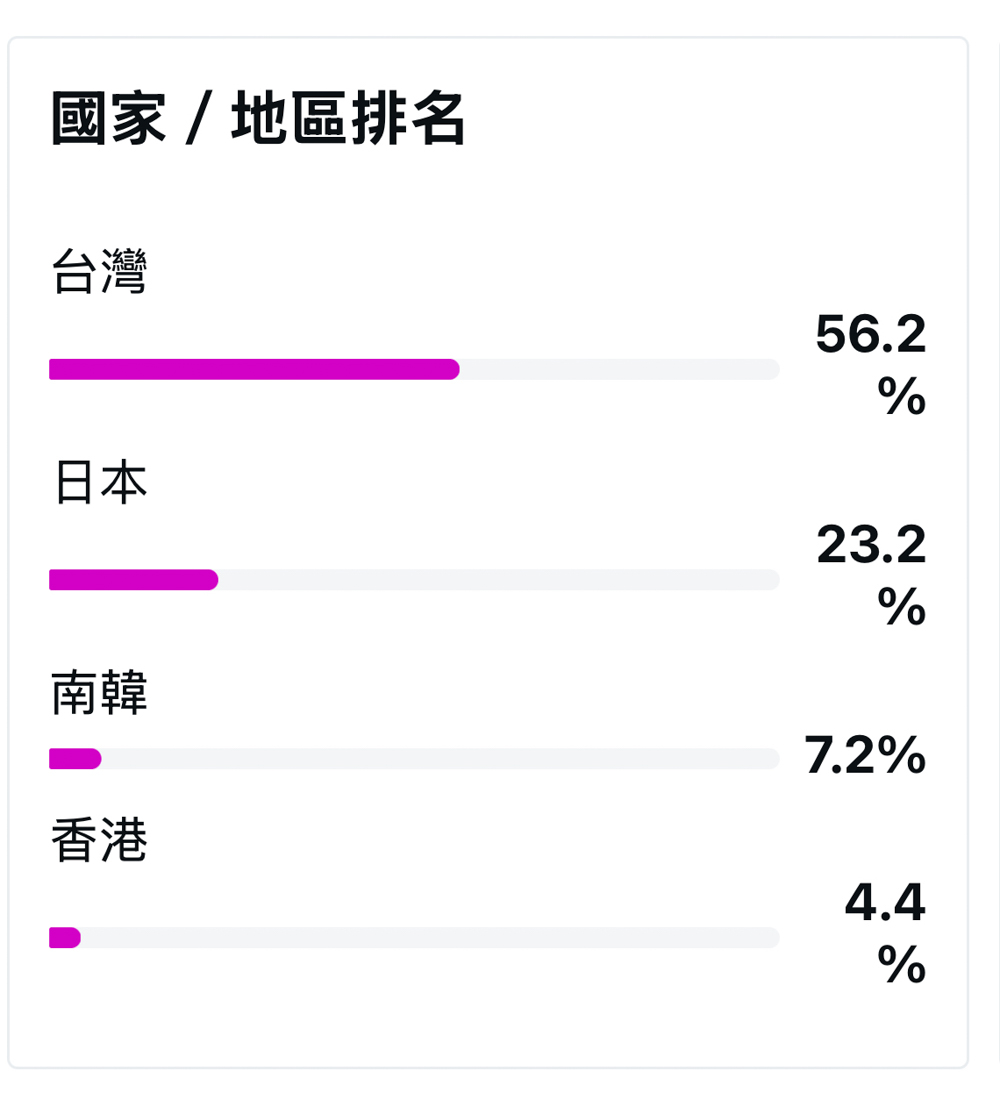Viewport: 1000px width, 1107px height.
Task: Click the 南韓 magenta progress bar
Action: pyautogui.click(x=75, y=759)
